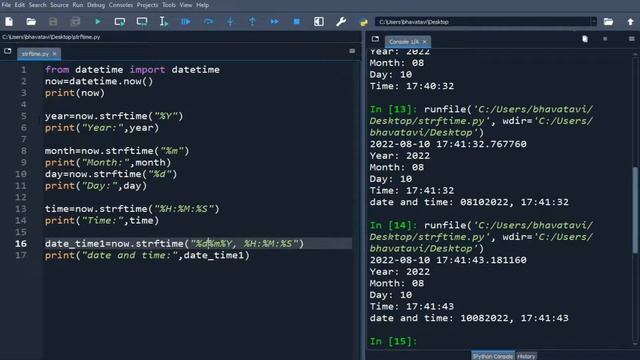
Task: Click the In [15] console prompt
Action: click(393, 341)
